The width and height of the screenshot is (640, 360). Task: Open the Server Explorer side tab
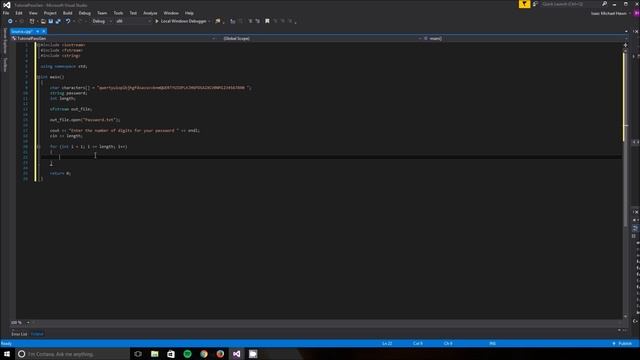tap(5, 41)
